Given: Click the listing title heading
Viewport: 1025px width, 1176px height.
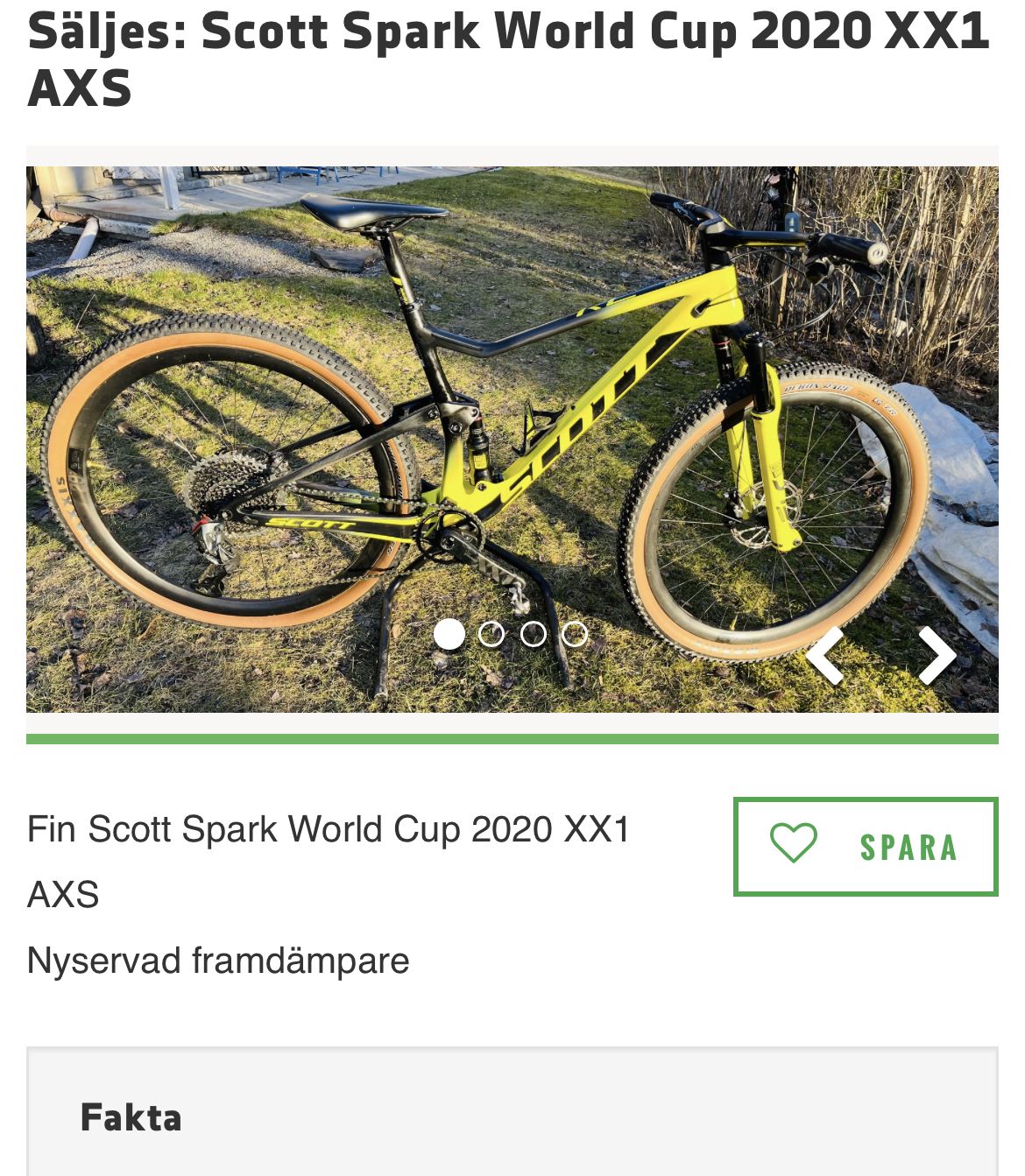Looking at the screenshot, I should [x=508, y=58].
